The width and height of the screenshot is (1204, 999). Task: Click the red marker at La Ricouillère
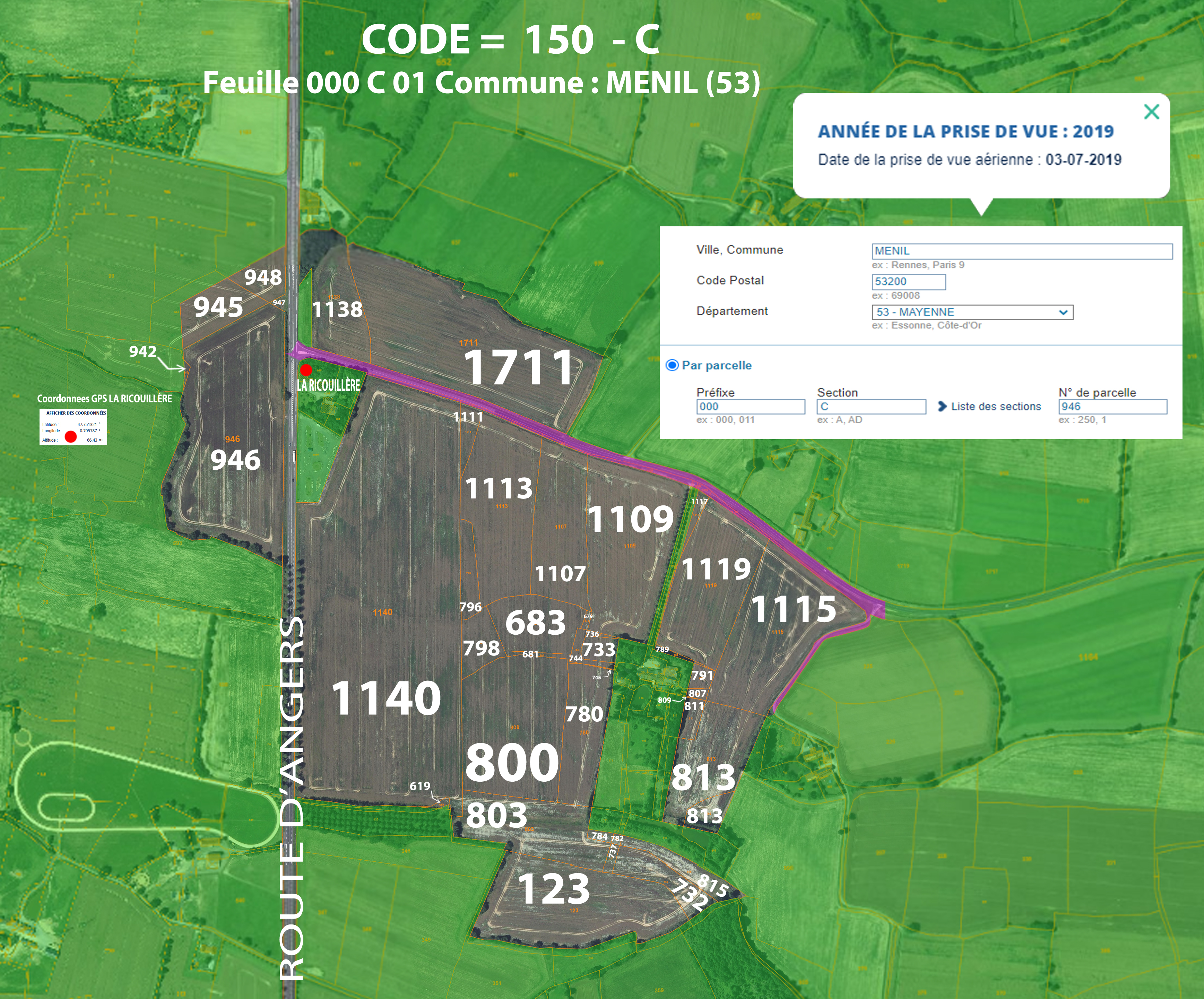306,370
